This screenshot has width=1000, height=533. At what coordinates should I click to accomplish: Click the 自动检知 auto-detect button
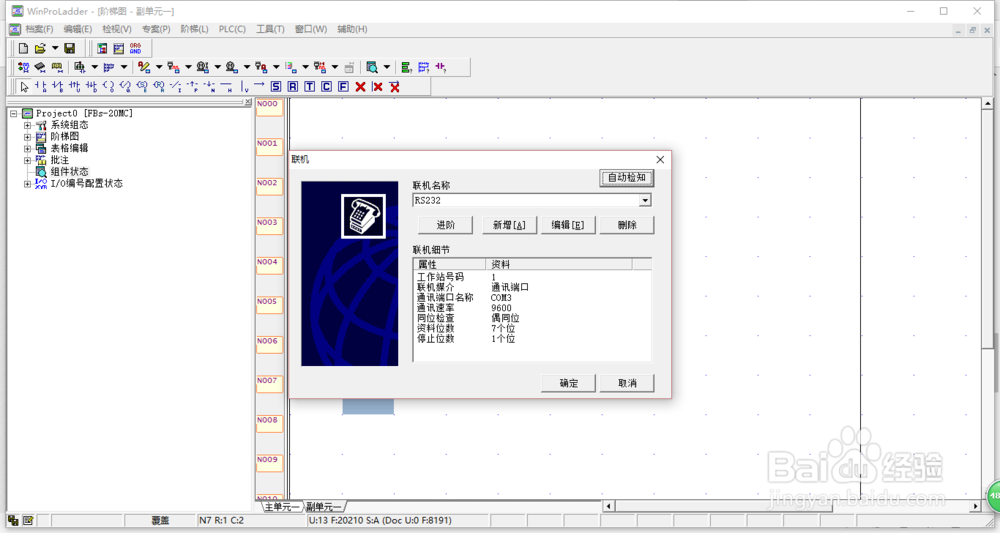(626, 178)
